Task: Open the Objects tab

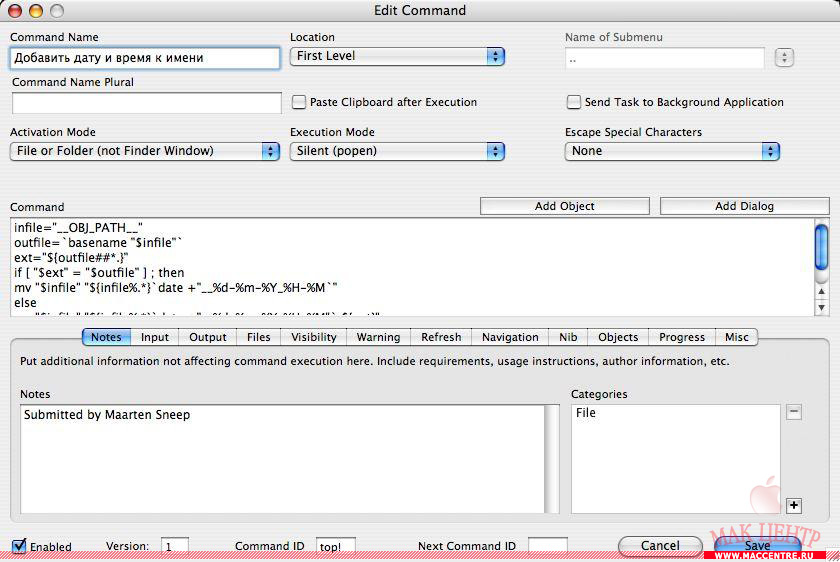Action: (x=618, y=337)
